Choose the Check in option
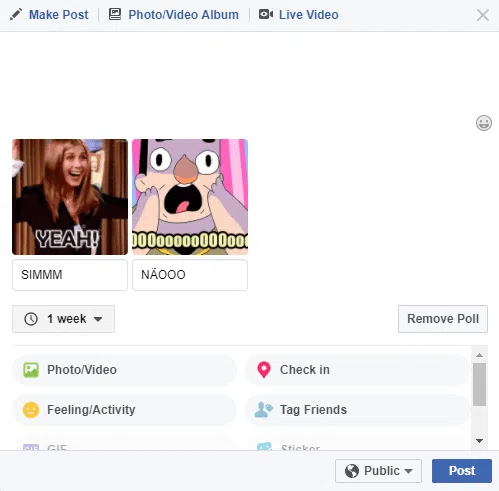Viewport: 499px width, 491px height. (x=358, y=370)
